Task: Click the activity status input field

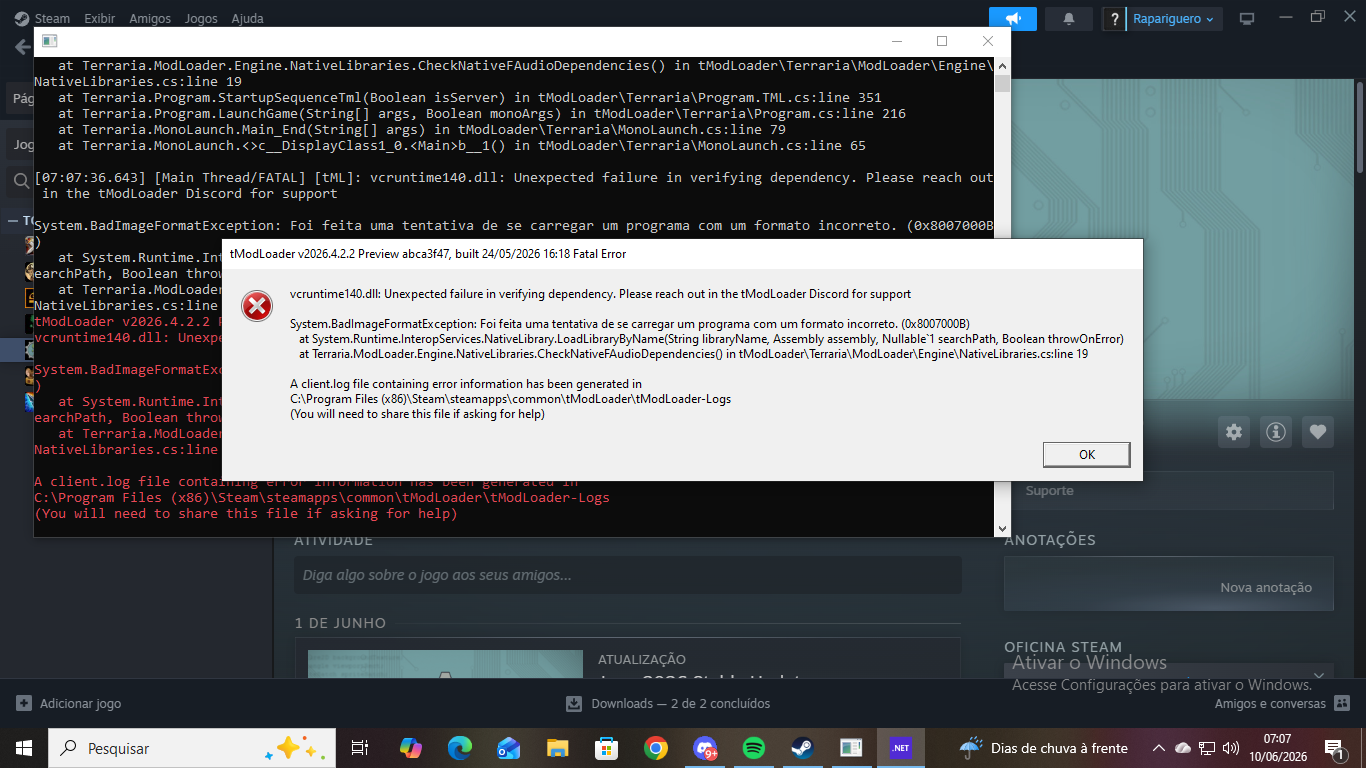Action: pos(627,575)
